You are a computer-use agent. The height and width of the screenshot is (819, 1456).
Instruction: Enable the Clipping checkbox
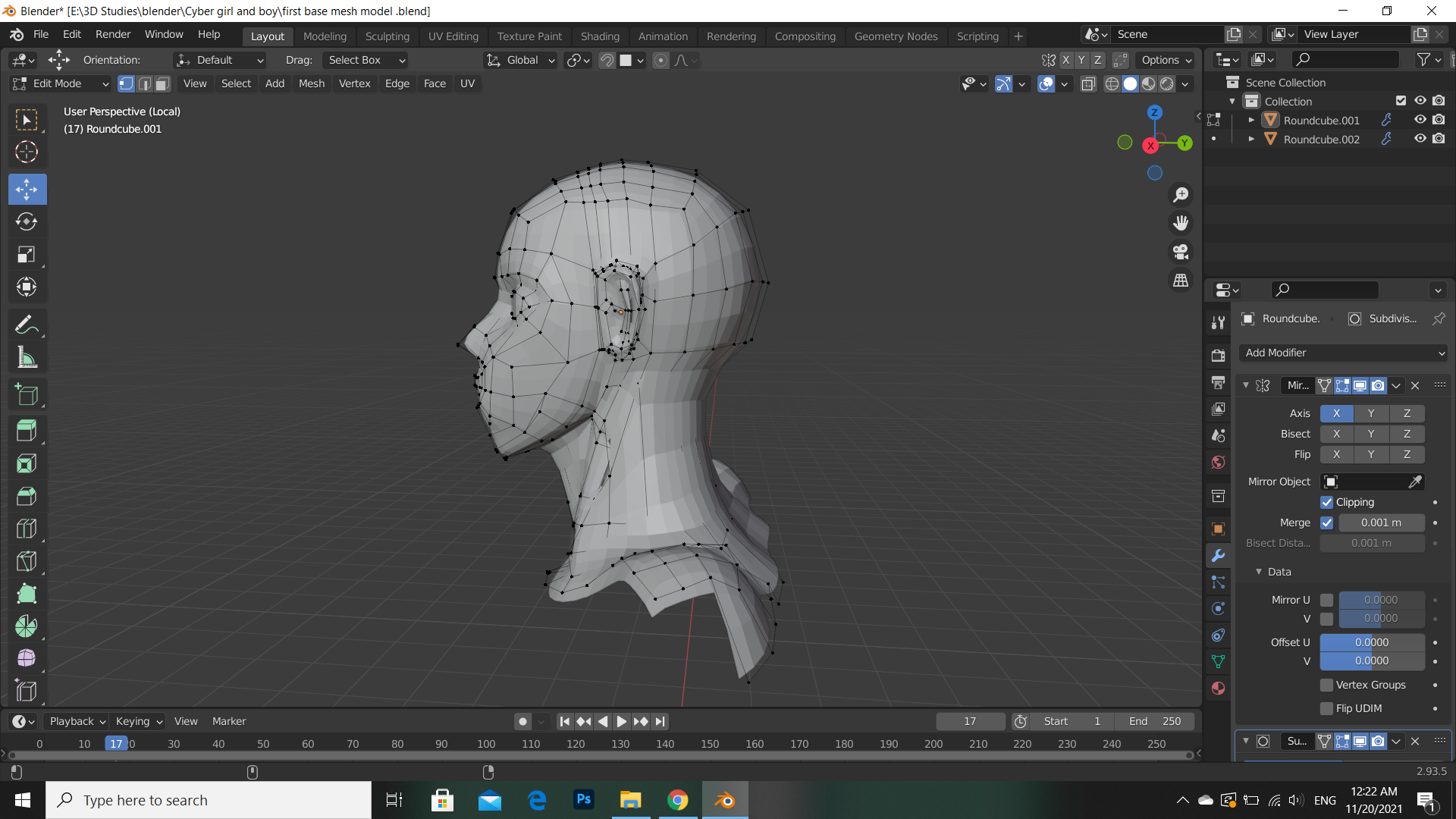(x=1326, y=502)
